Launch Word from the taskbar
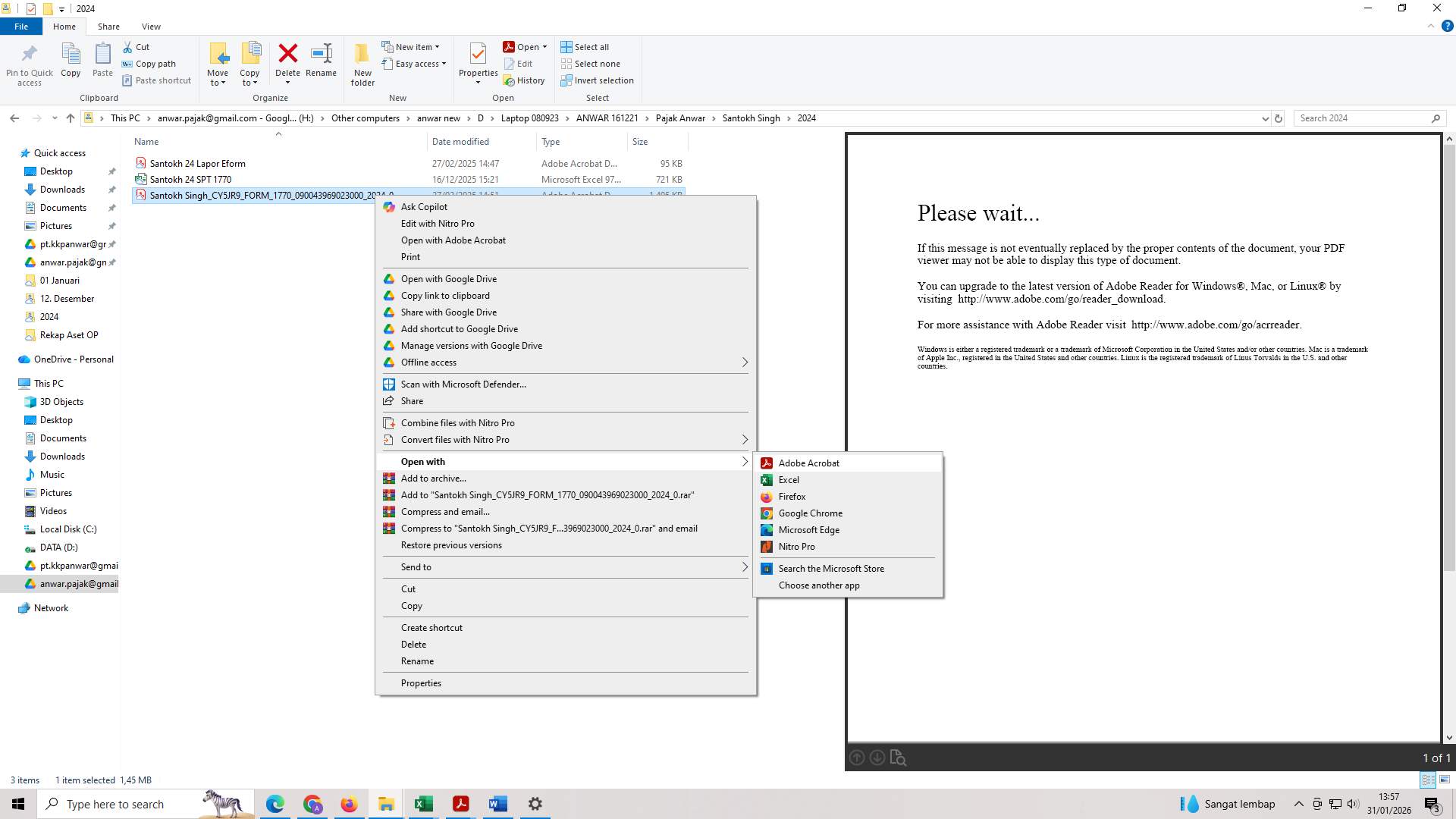This screenshot has width=1456, height=819. coord(497,804)
